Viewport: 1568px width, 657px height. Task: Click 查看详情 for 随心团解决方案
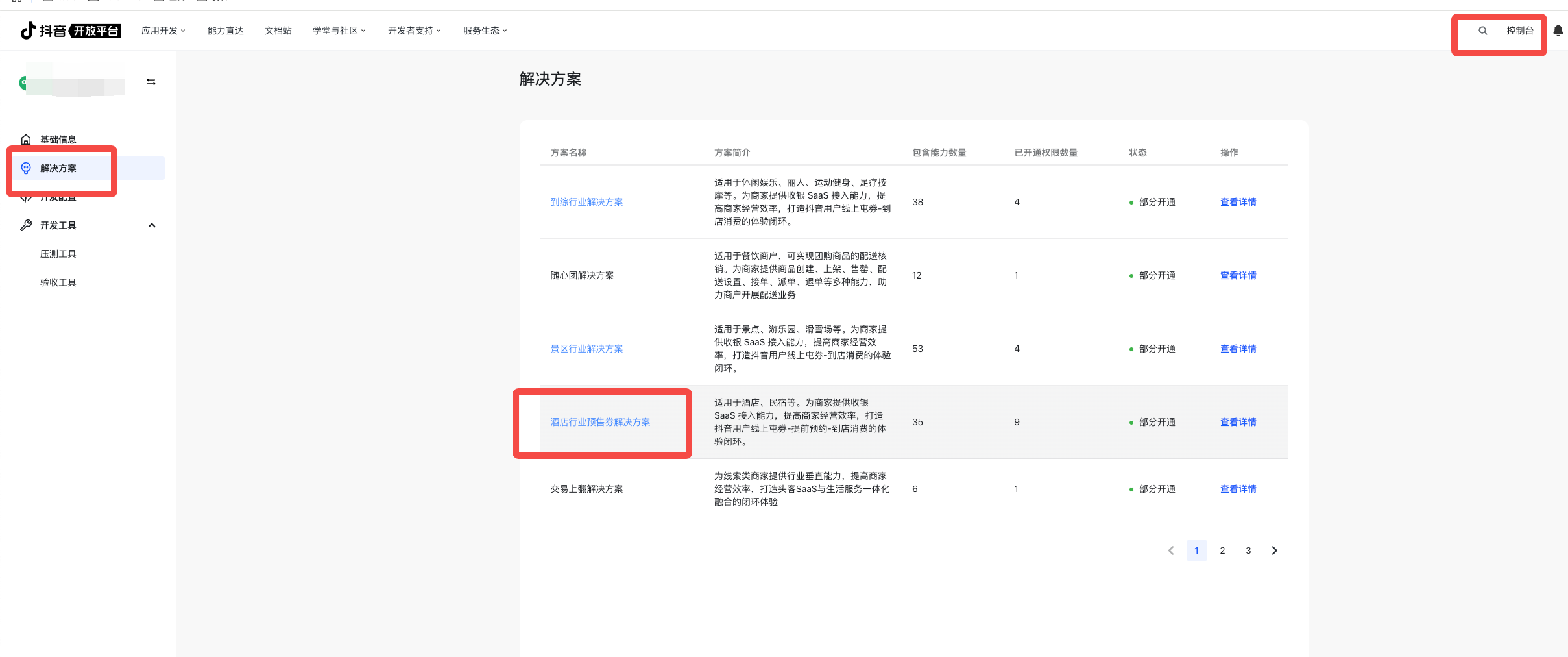1238,275
